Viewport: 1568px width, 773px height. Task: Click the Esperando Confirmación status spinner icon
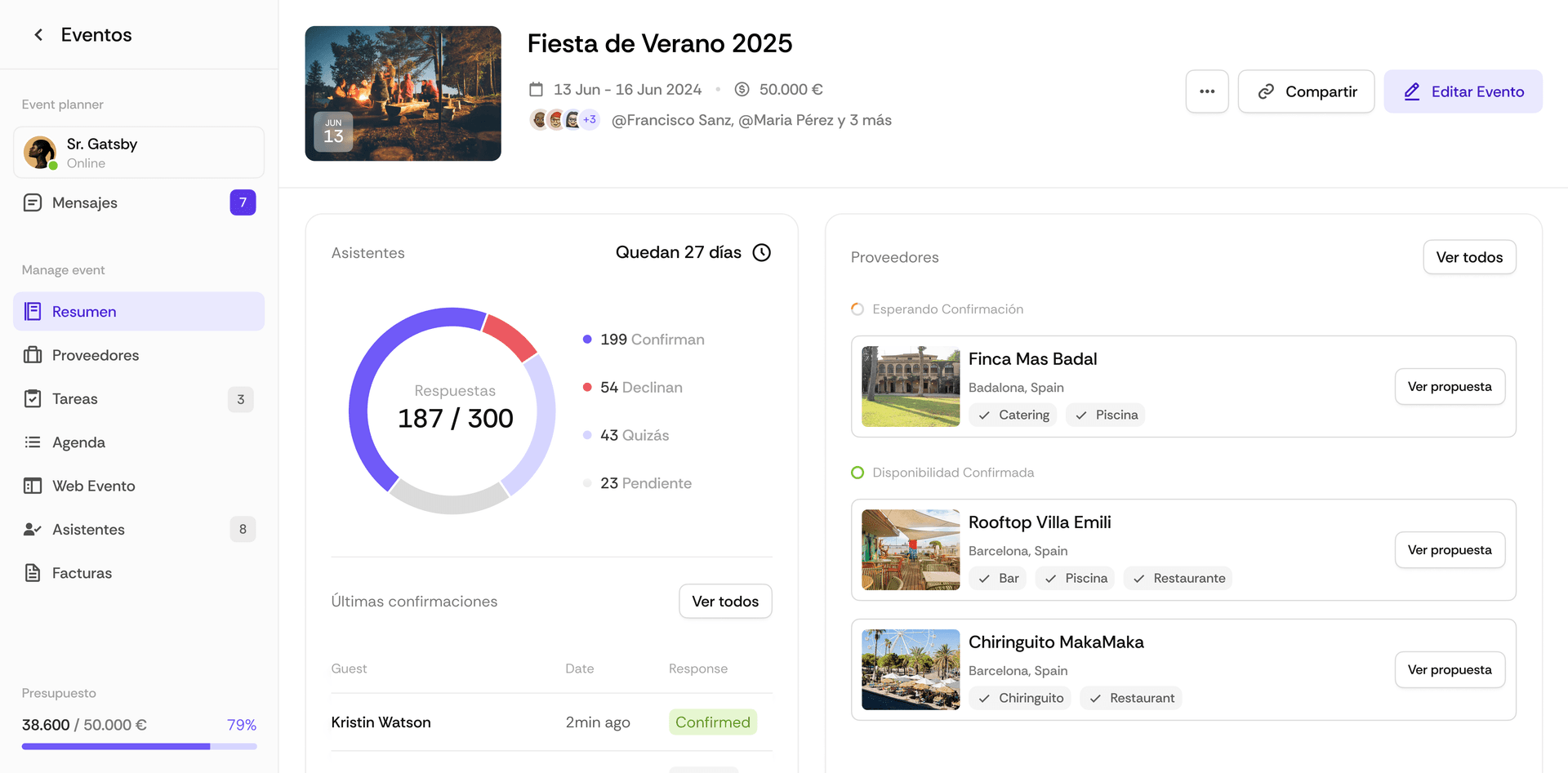(857, 309)
